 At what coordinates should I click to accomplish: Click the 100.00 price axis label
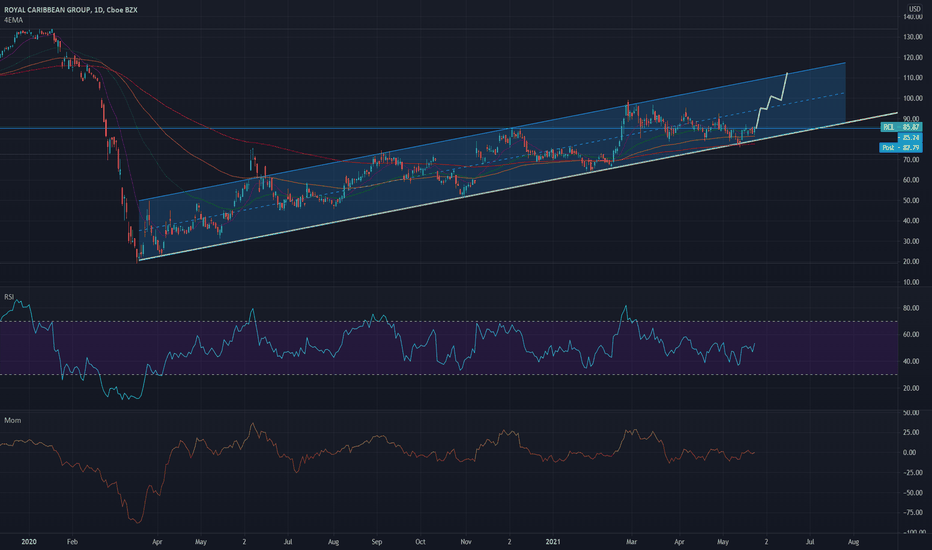tap(912, 98)
